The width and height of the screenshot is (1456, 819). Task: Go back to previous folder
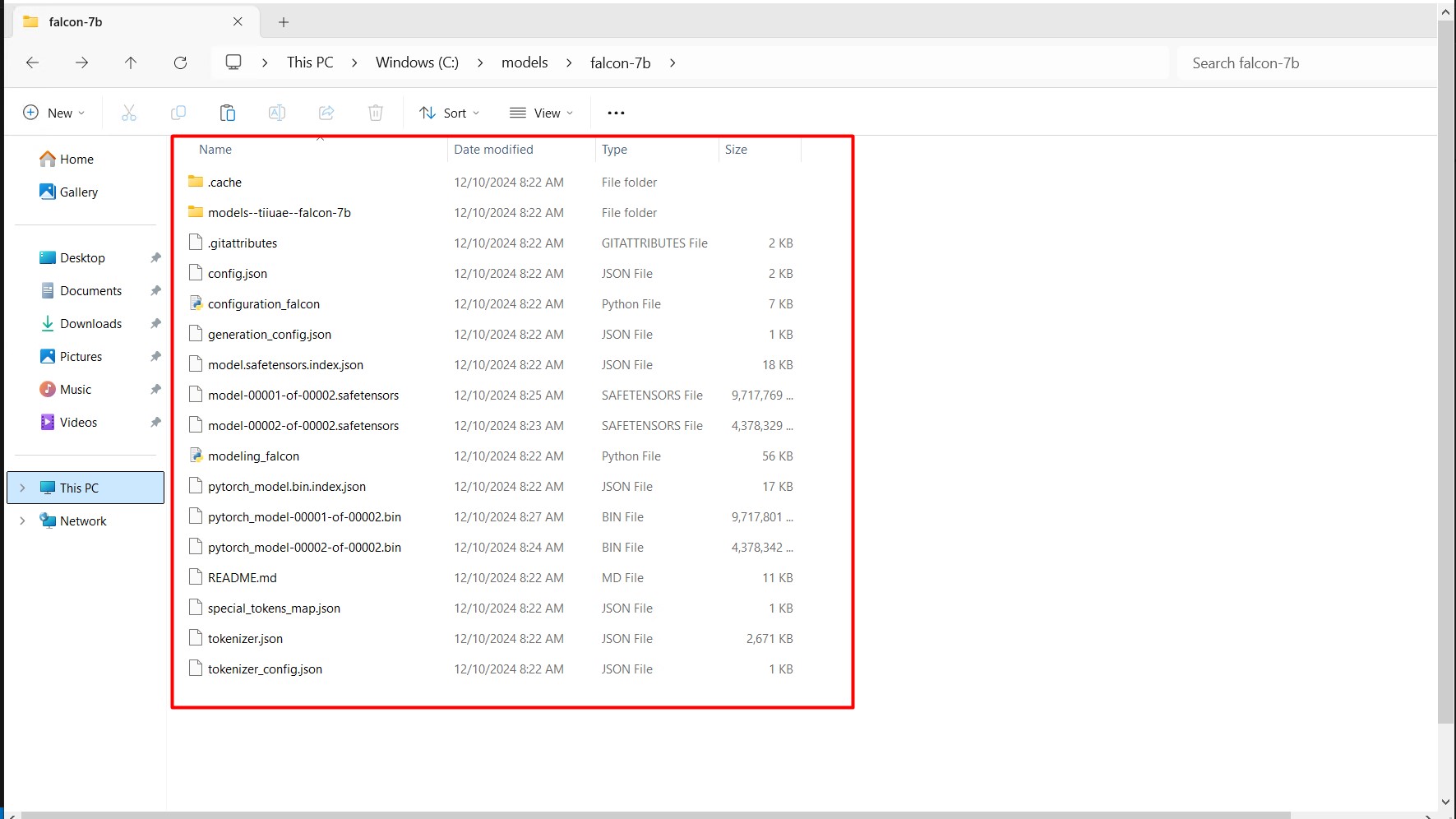click(x=32, y=62)
